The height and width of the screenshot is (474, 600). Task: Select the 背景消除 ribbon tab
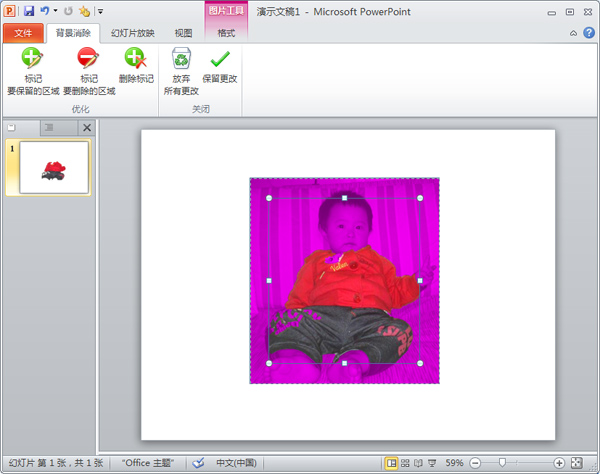[x=73, y=33]
